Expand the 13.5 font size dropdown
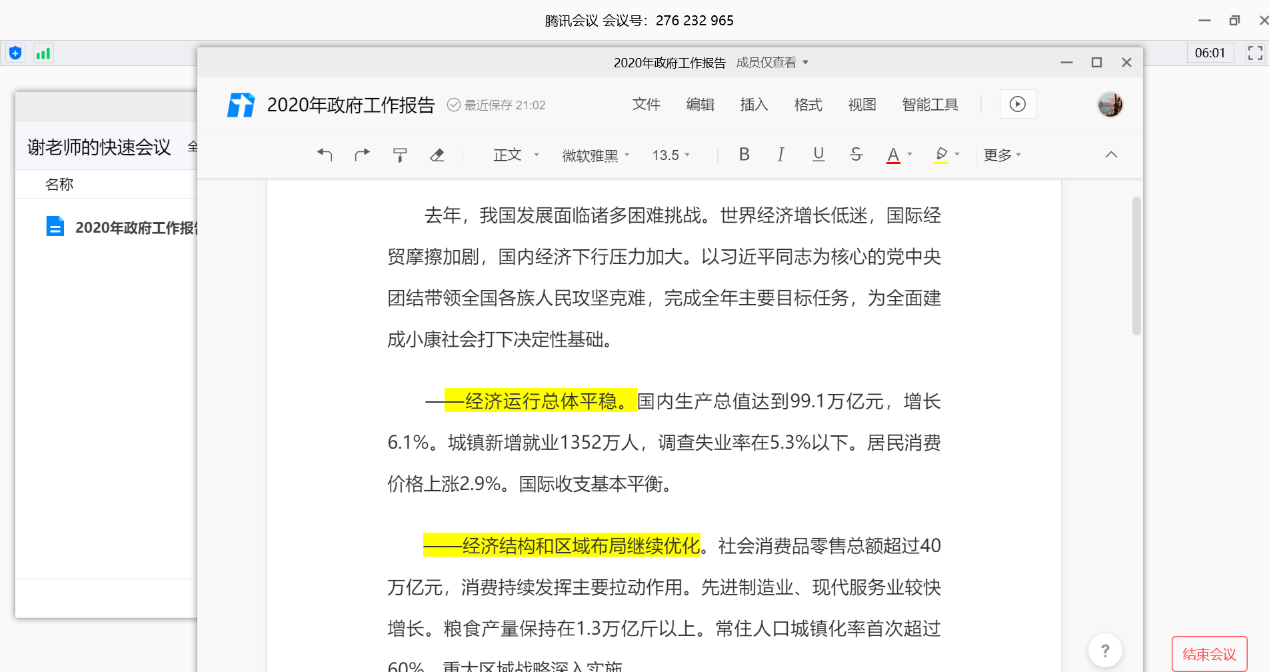This screenshot has height=672, width=1269. pos(671,155)
